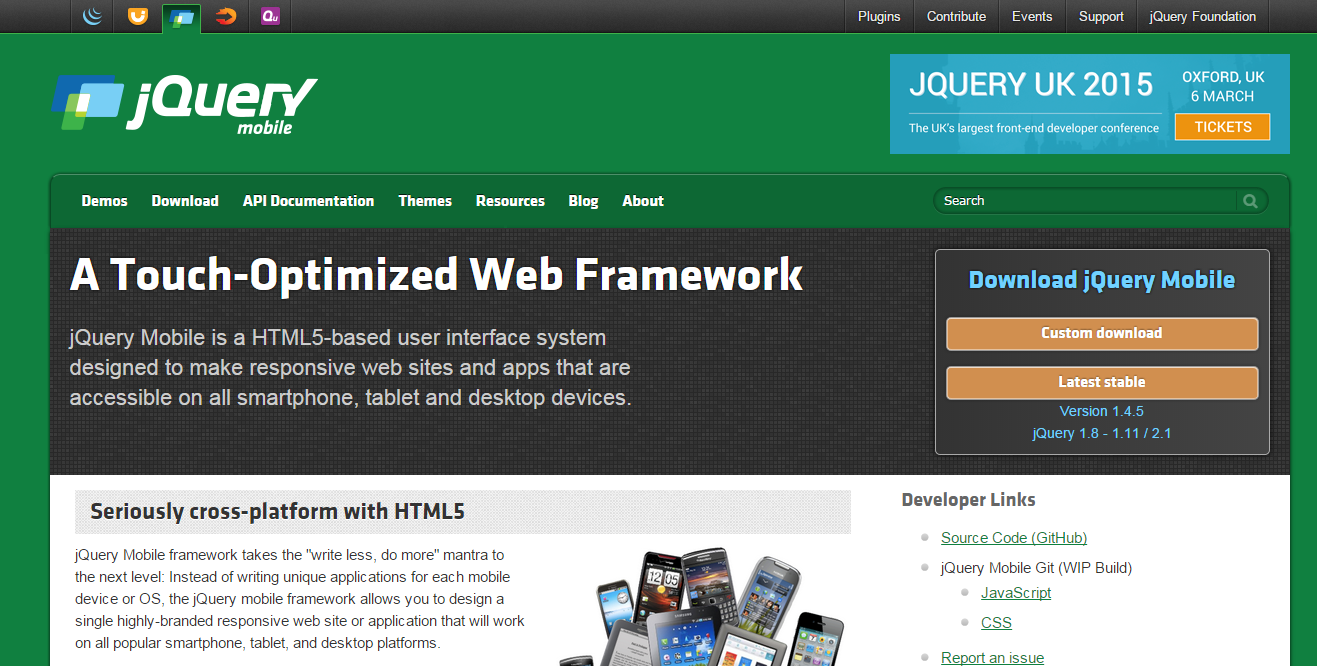1317x666 pixels.
Task: Open the CSS WIP build link
Action: pos(996,623)
